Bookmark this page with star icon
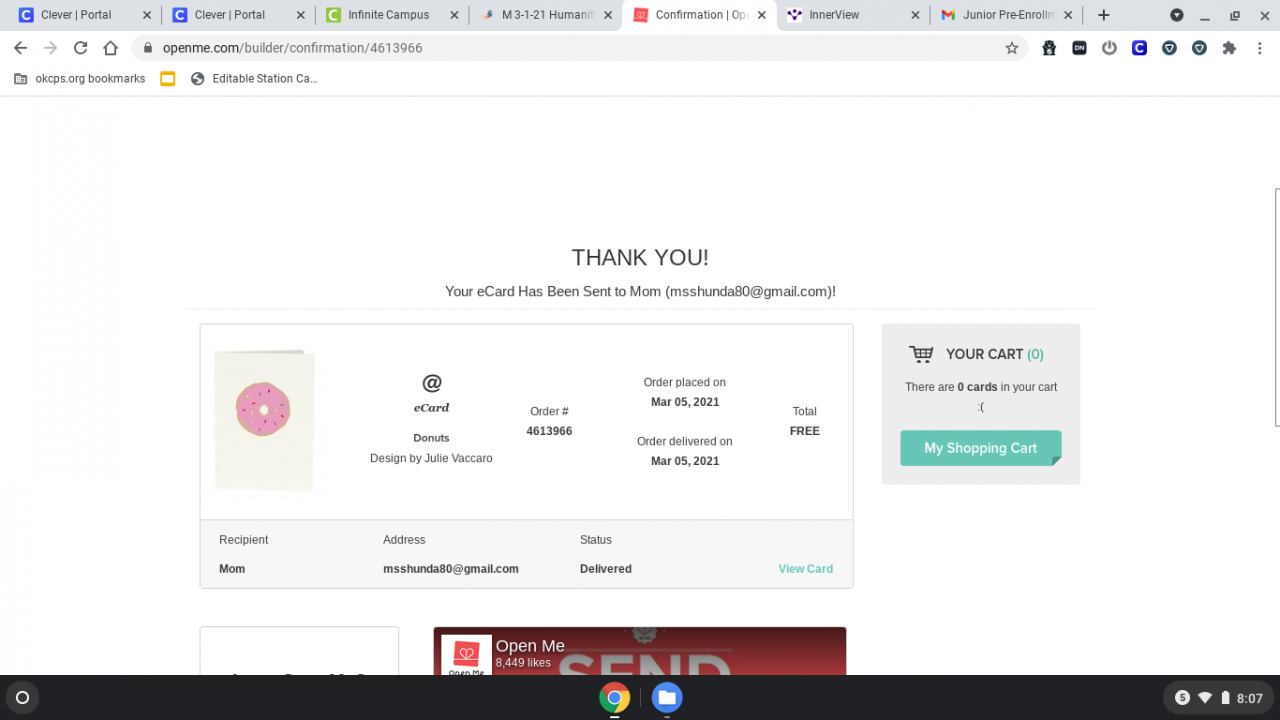 click(x=1011, y=48)
